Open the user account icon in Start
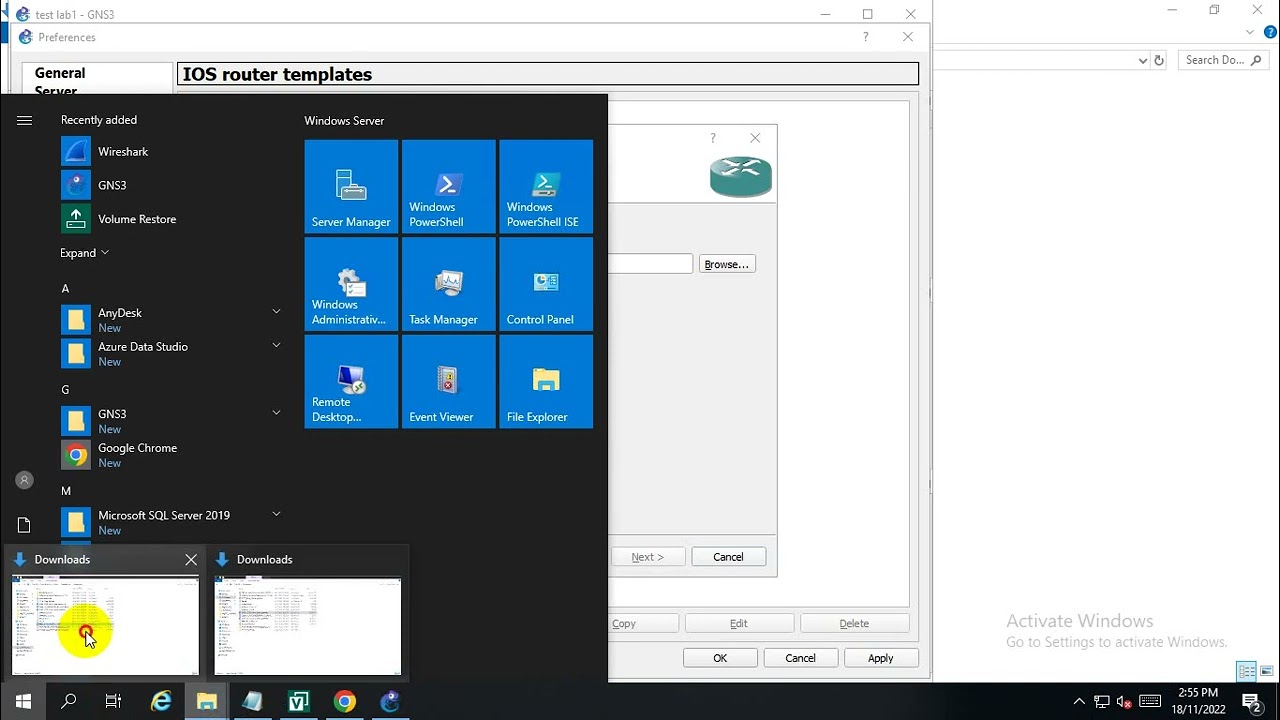1280x720 pixels. (x=24, y=481)
